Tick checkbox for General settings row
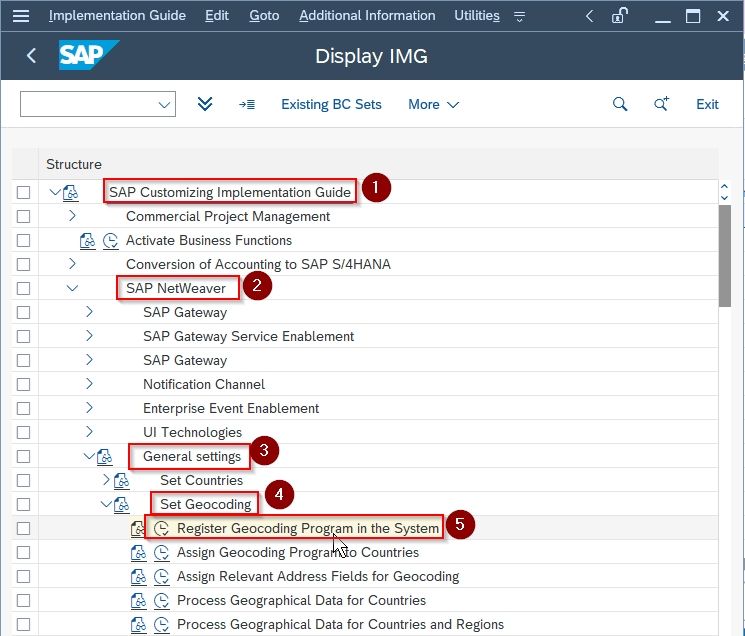745x636 pixels. click(23, 456)
